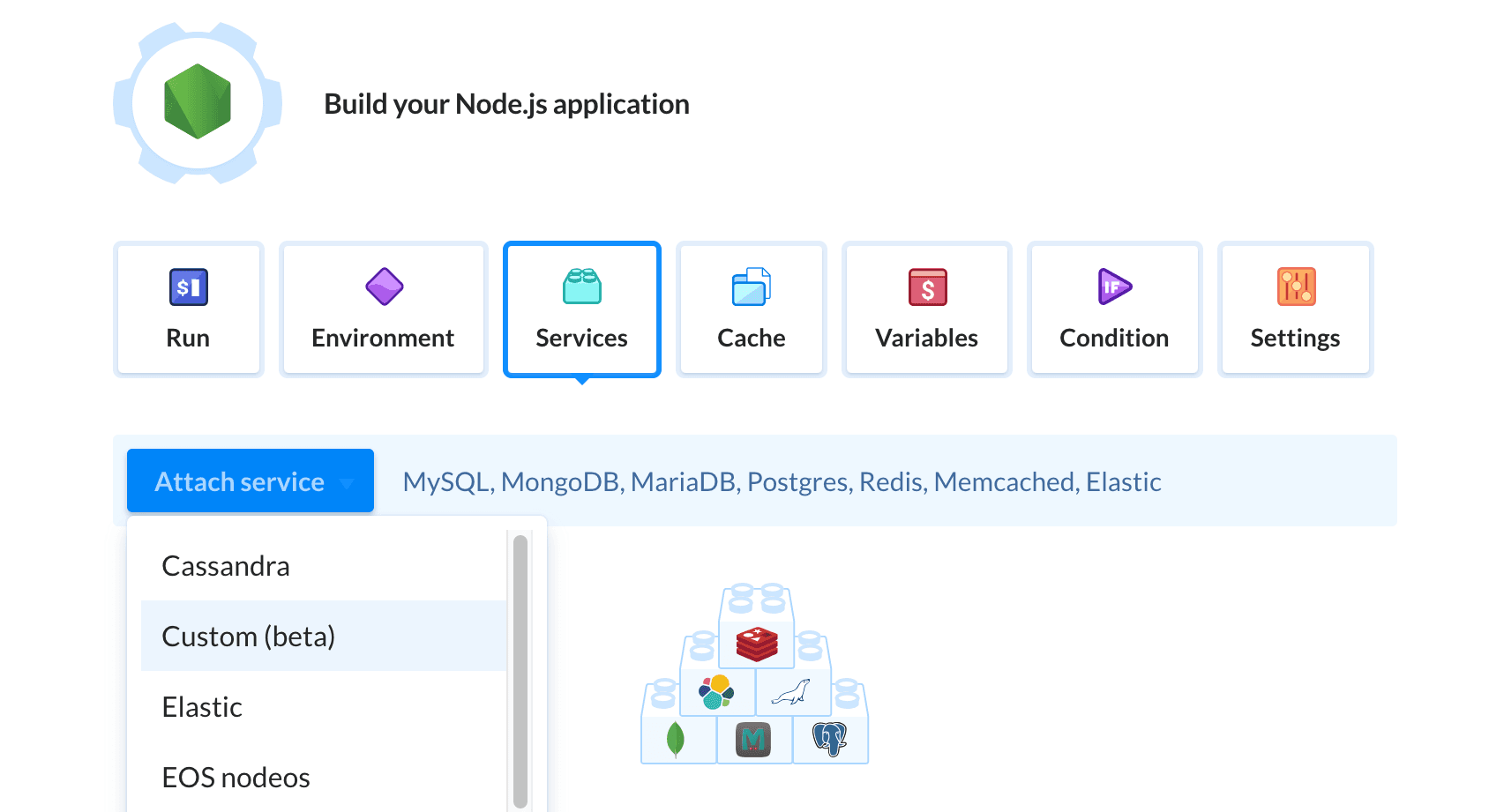Click the purple Condition IF icon
This screenshot has width=1504, height=812.
(1114, 287)
